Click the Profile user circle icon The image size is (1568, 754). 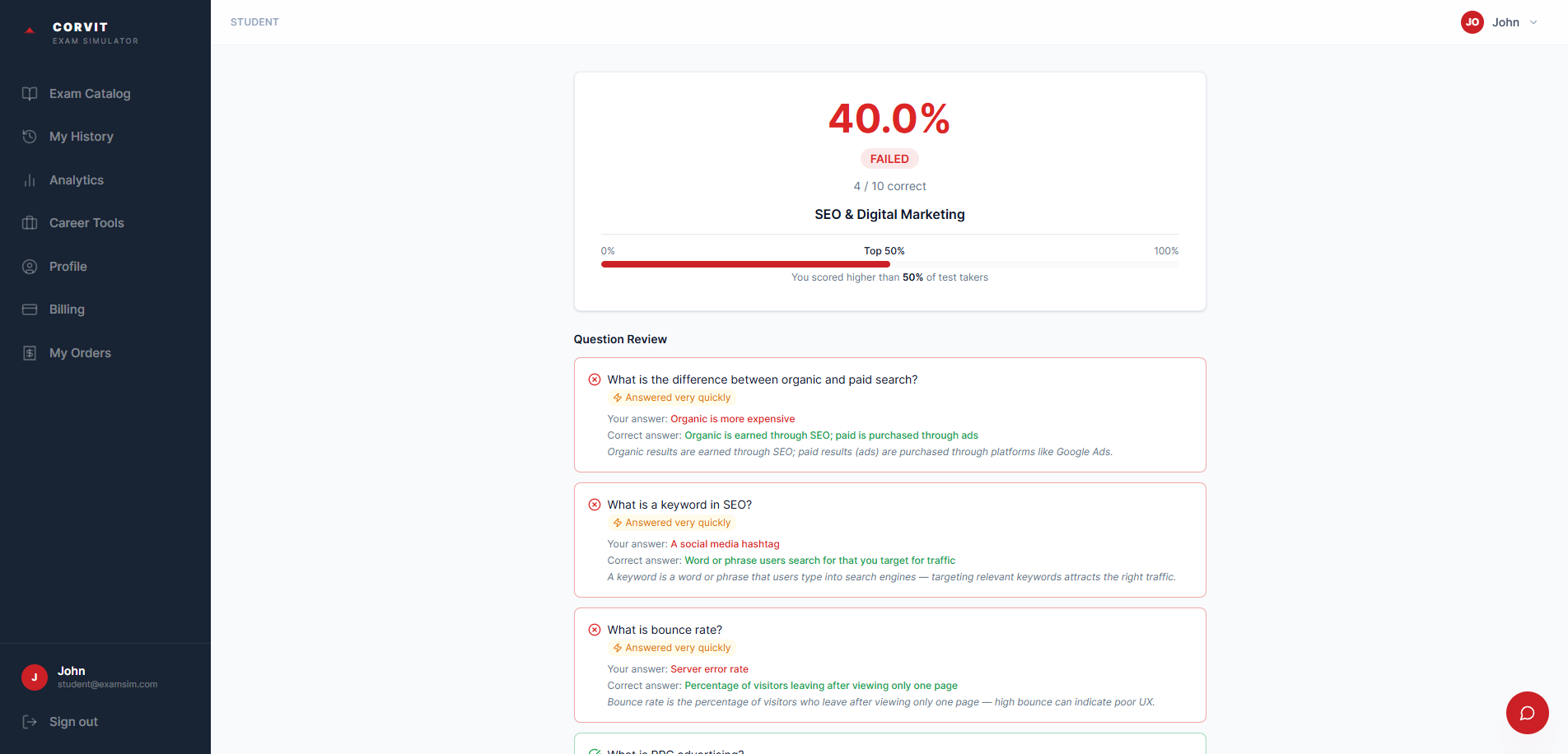(x=30, y=267)
